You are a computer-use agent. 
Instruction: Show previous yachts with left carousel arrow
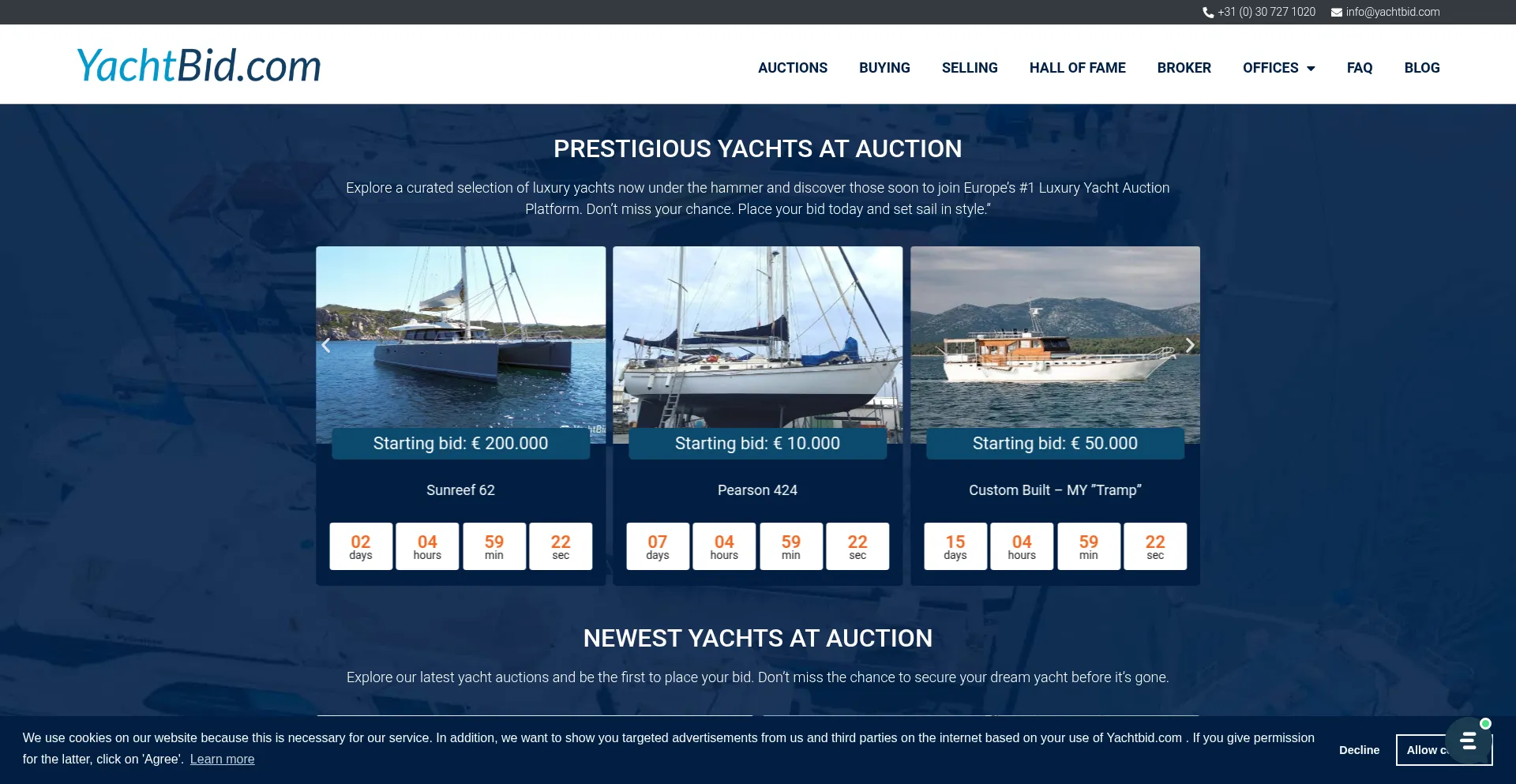tap(326, 346)
